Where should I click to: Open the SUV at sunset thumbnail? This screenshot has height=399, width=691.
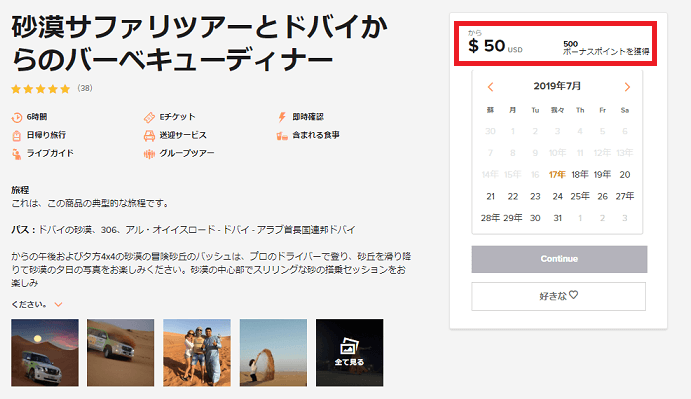point(45,353)
